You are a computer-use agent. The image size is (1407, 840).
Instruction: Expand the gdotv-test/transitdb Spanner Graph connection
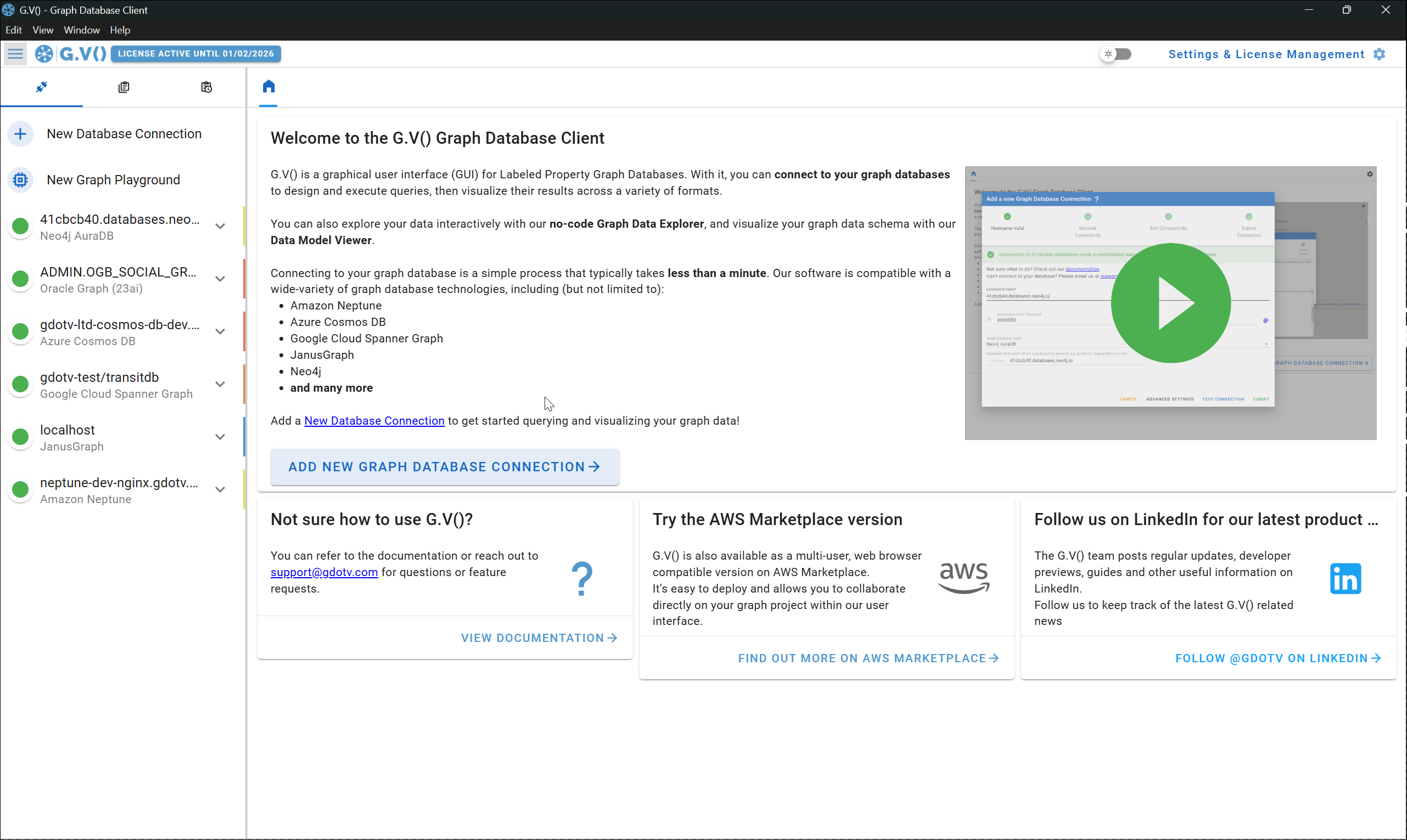pyautogui.click(x=220, y=385)
